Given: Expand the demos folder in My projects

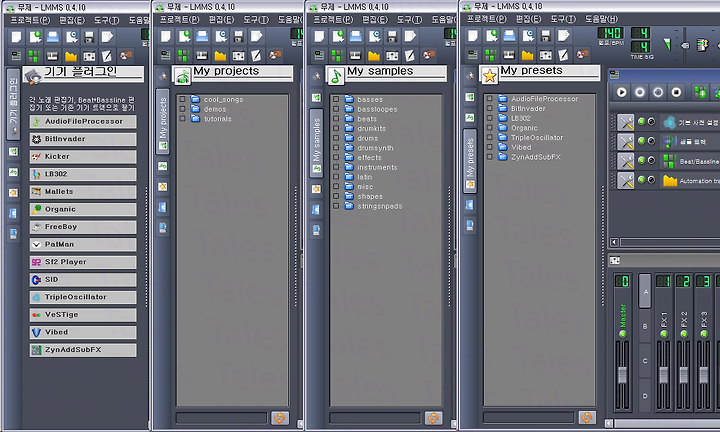Looking at the screenshot, I should click(x=182, y=109).
